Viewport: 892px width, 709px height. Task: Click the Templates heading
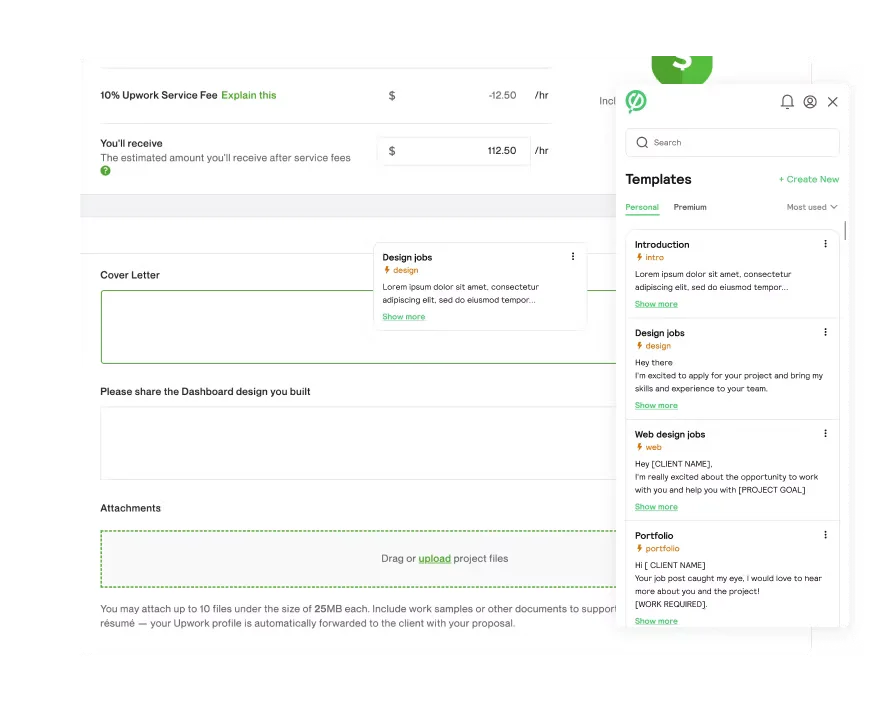658,179
